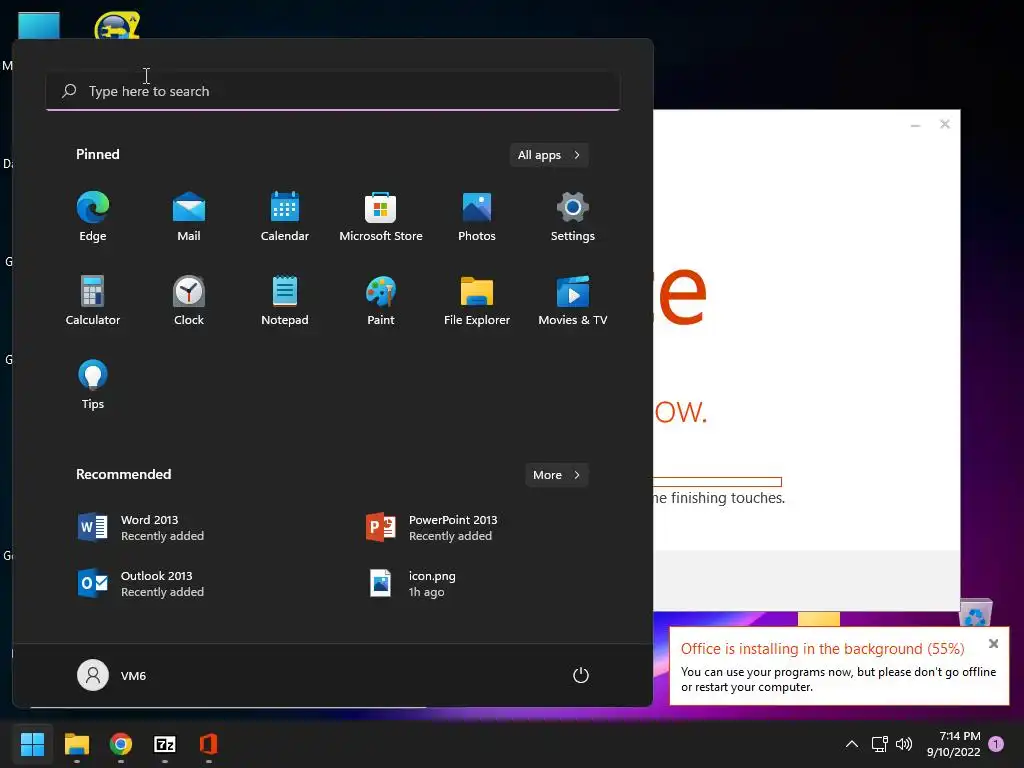Show hidden system tray icons
Viewport: 1024px width, 768px height.
[x=852, y=744]
